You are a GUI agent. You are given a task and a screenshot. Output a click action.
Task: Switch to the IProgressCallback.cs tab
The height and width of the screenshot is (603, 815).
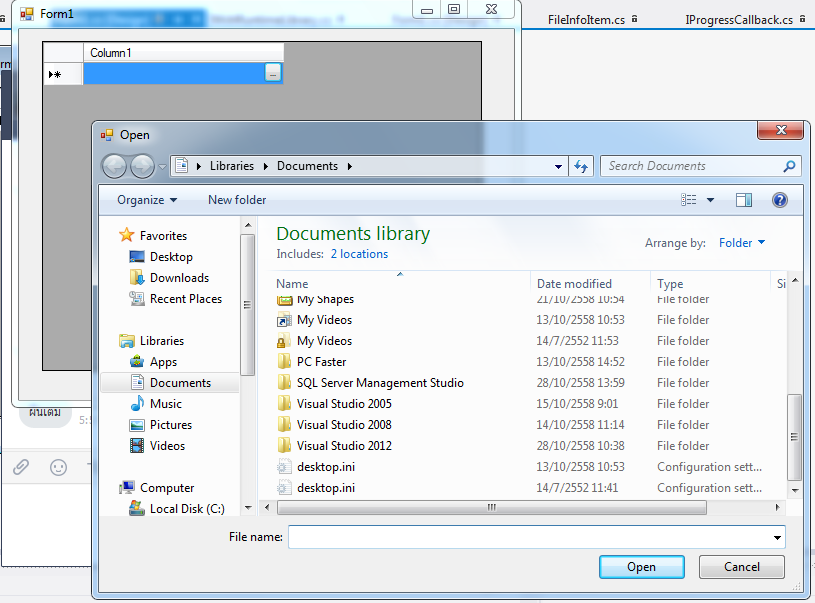(x=738, y=19)
